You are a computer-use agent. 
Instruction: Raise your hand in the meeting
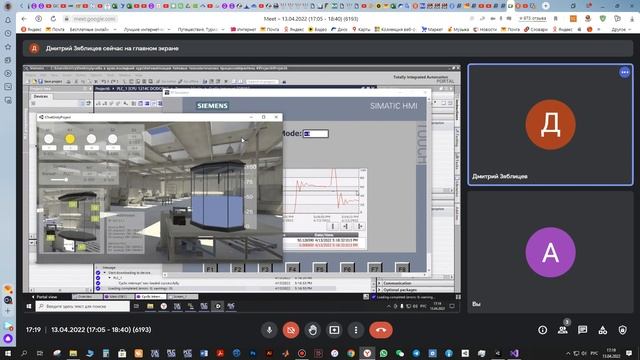click(313, 330)
